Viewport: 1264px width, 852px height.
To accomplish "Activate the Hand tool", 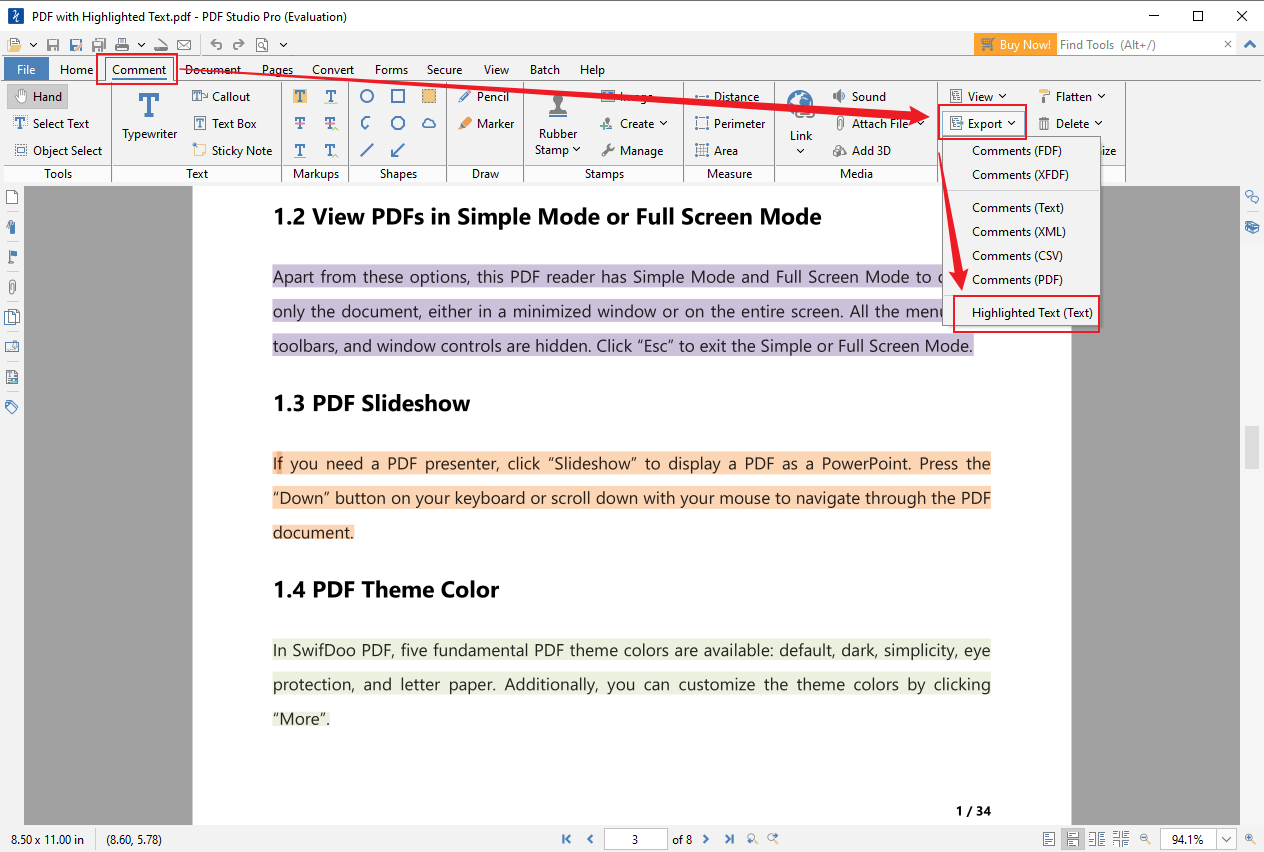I will pos(38,97).
